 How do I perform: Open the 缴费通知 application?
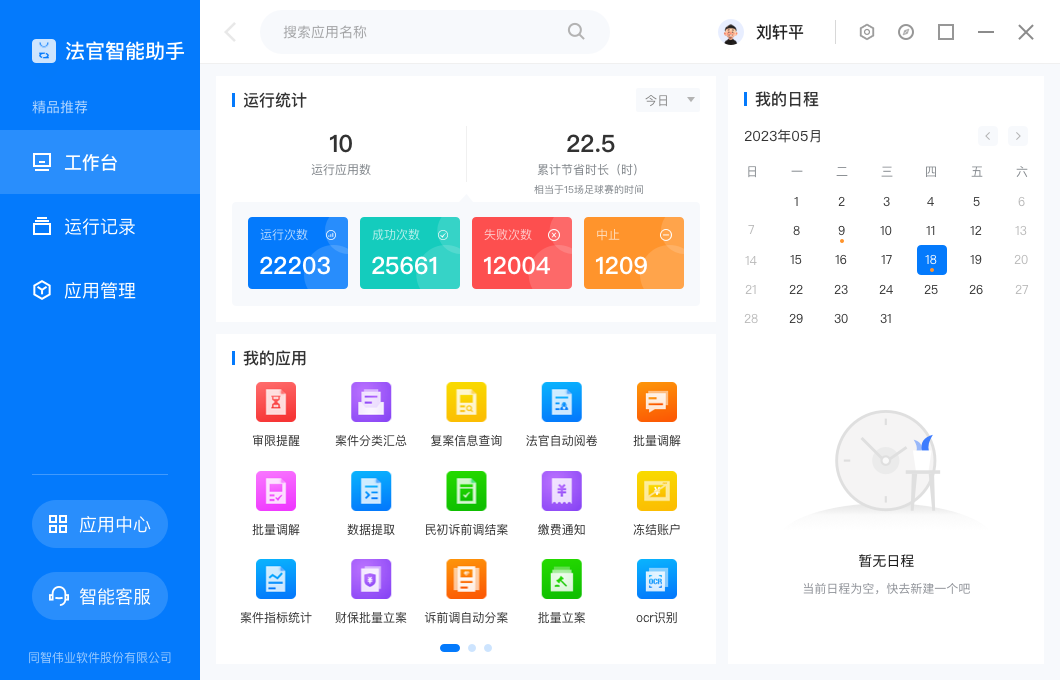[561, 491]
